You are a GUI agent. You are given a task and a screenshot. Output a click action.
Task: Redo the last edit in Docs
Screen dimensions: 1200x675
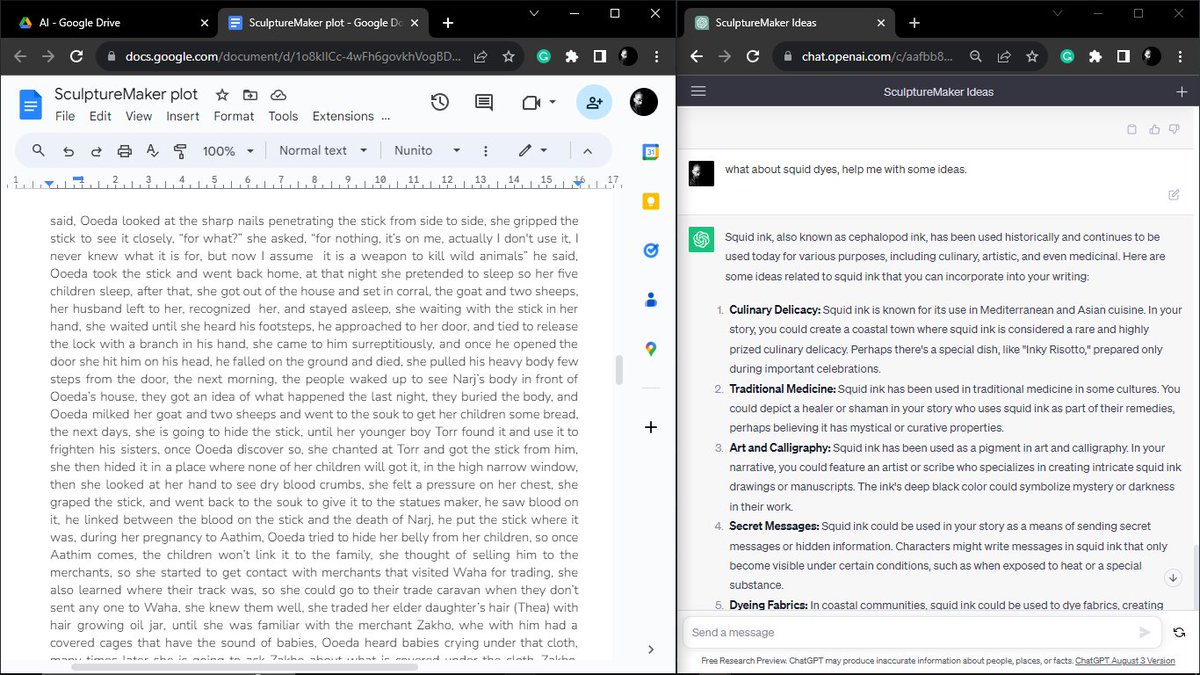tap(96, 151)
